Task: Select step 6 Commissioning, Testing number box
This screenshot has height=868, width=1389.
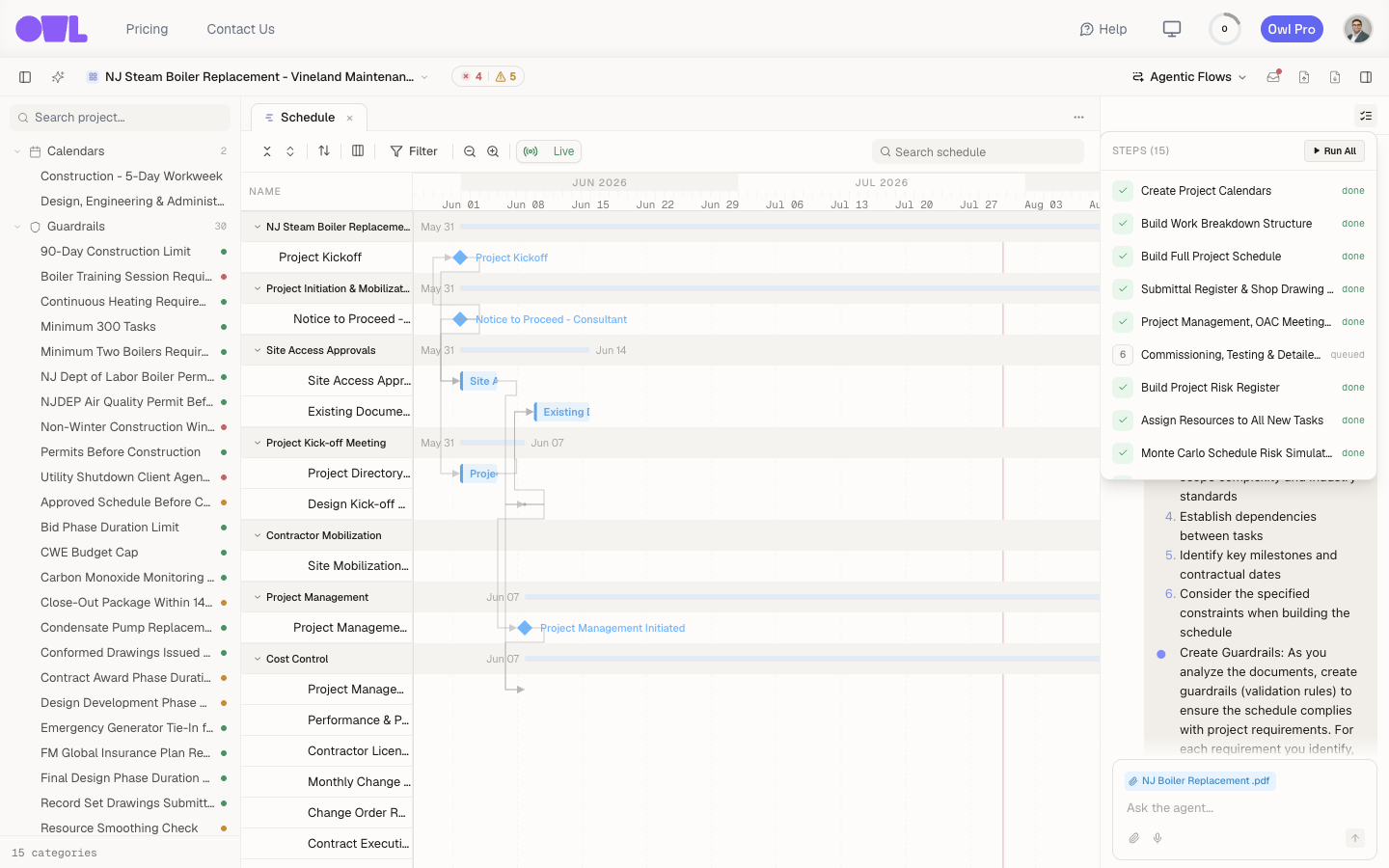Action: click(x=1123, y=355)
